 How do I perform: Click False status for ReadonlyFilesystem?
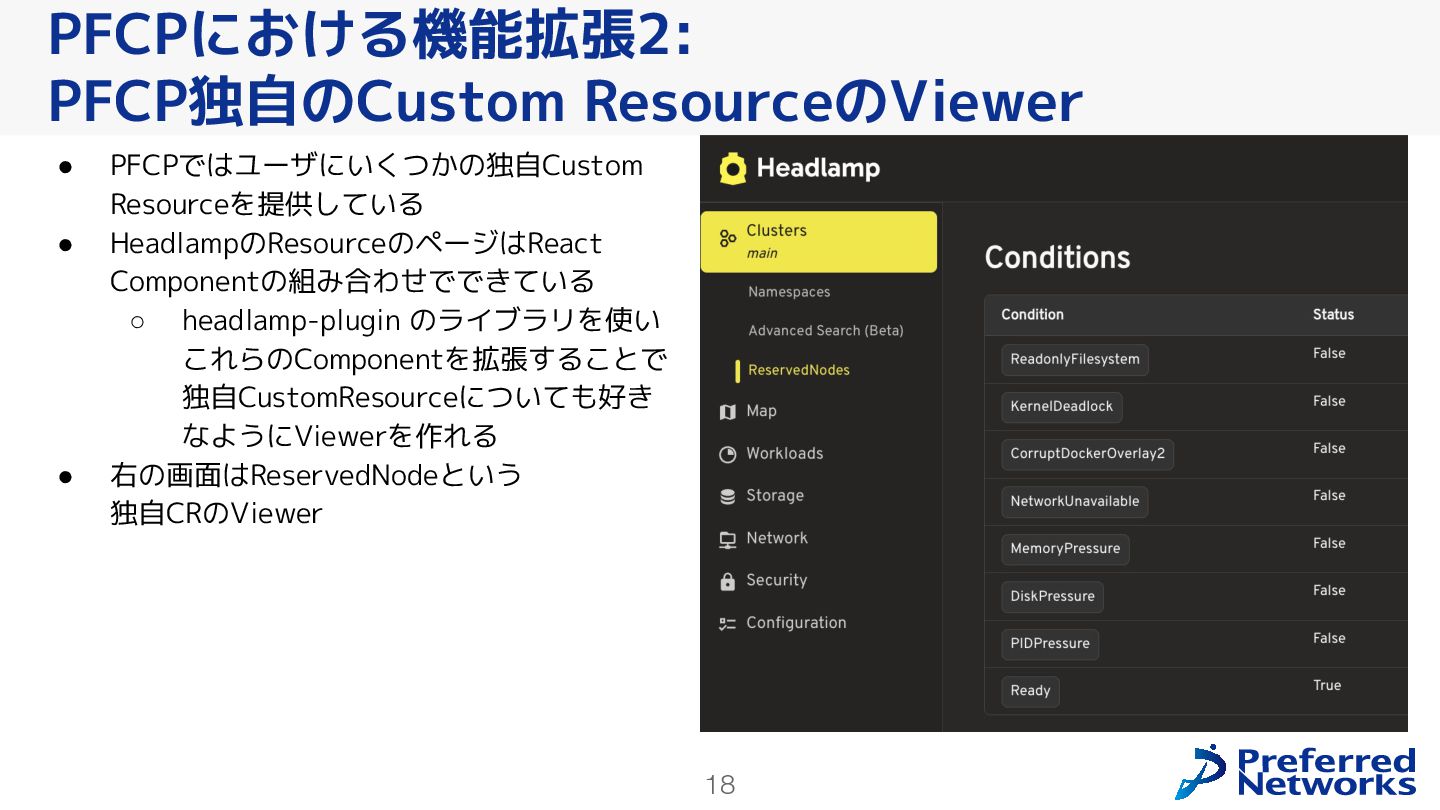1329,353
